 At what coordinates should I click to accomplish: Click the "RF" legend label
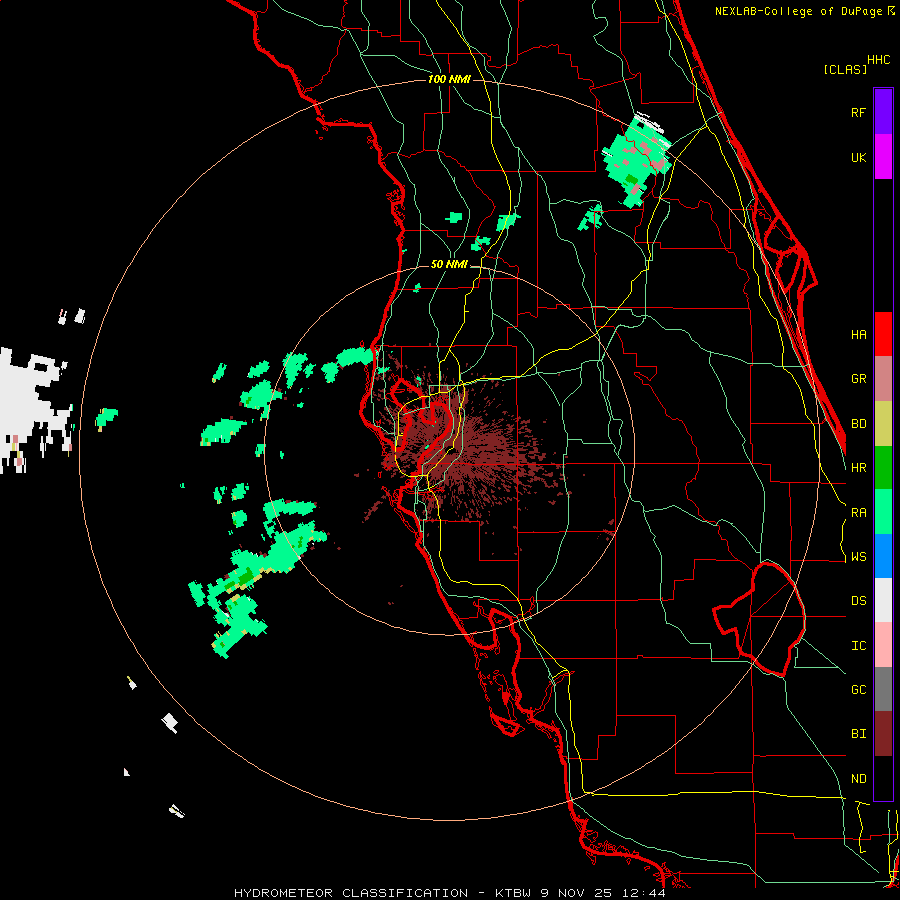click(858, 112)
